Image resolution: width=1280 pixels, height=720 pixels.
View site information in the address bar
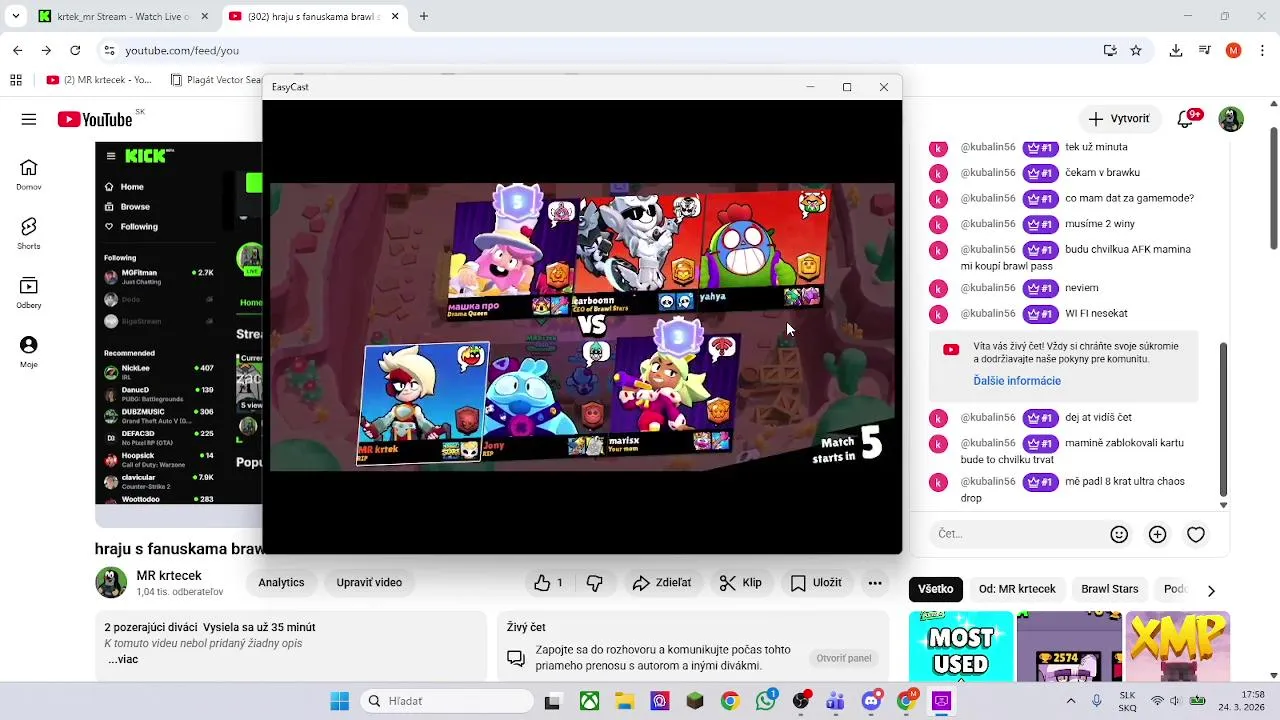109,50
